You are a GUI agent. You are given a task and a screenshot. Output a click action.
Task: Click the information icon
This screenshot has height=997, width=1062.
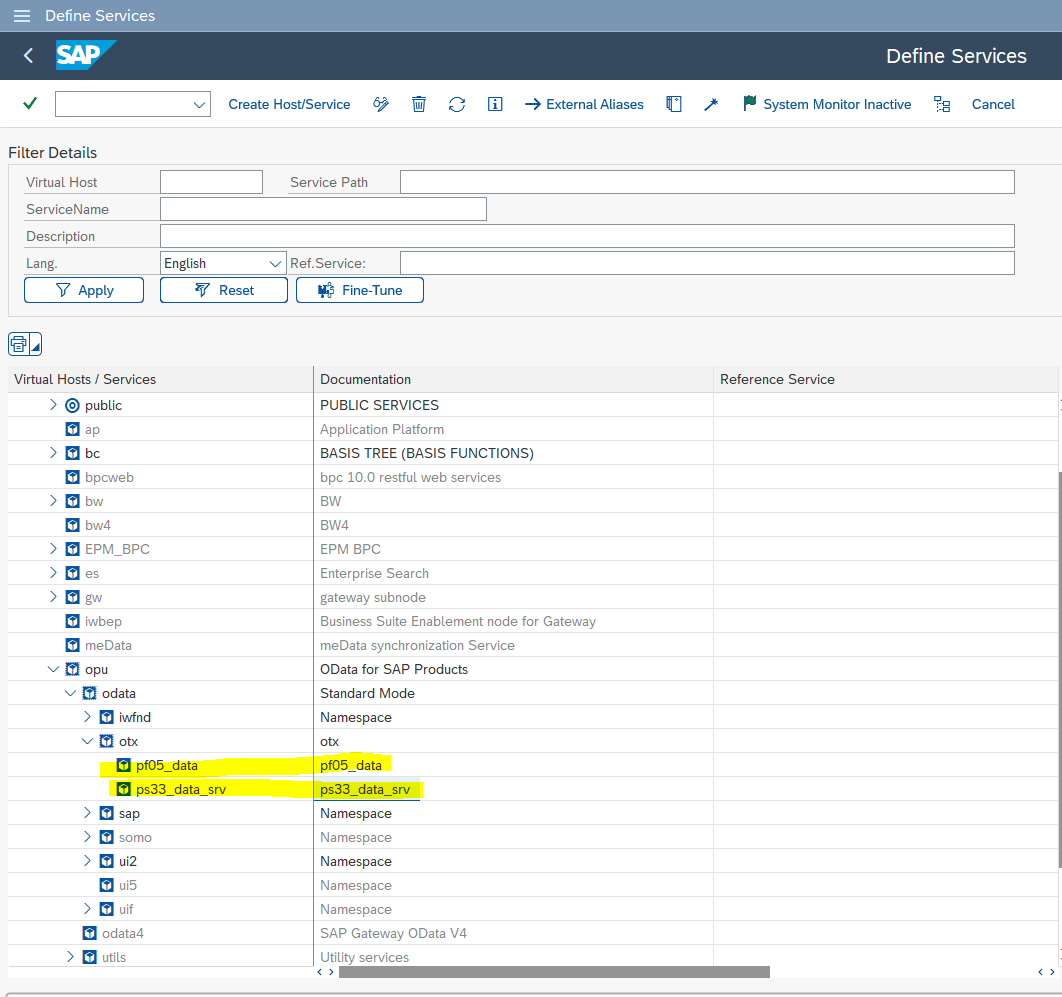tap(495, 104)
